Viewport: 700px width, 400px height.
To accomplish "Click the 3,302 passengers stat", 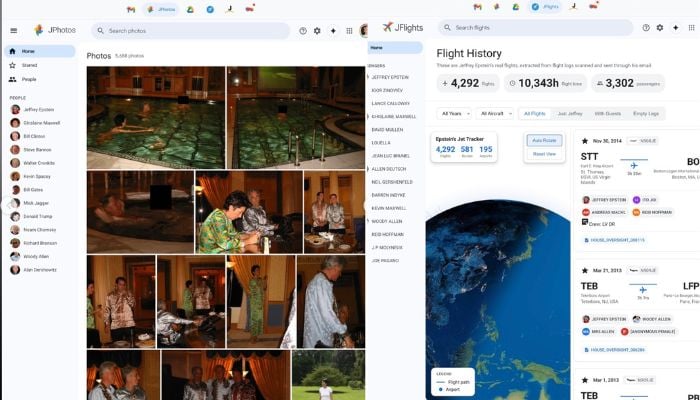I will pyautogui.click(x=628, y=83).
